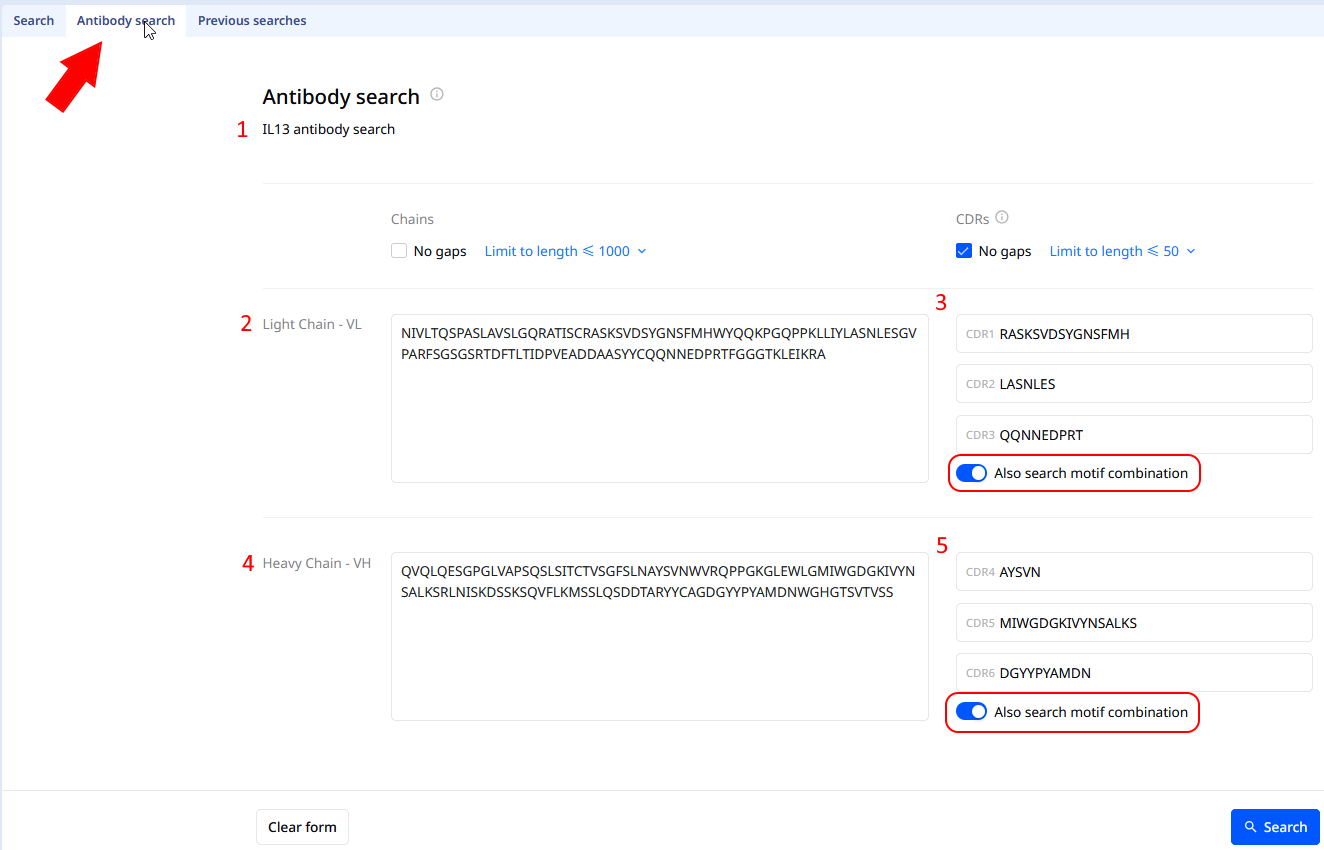The width and height of the screenshot is (1324, 850).
Task: Click the CDR5 field MIWGDGKIVYNSALKS
Action: click(x=1134, y=623)
